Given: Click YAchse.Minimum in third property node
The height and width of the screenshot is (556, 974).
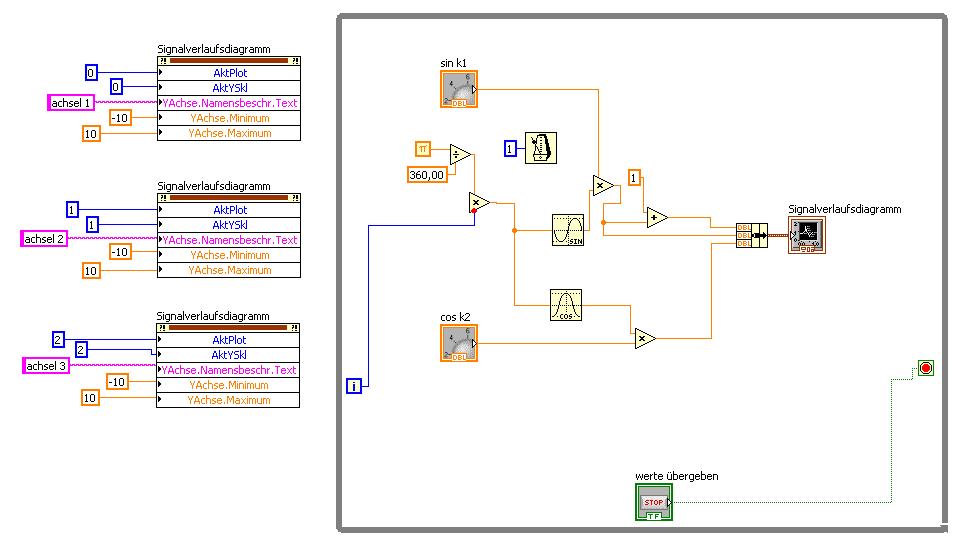Looking at the screenshot, I should [x=228, y=385].
